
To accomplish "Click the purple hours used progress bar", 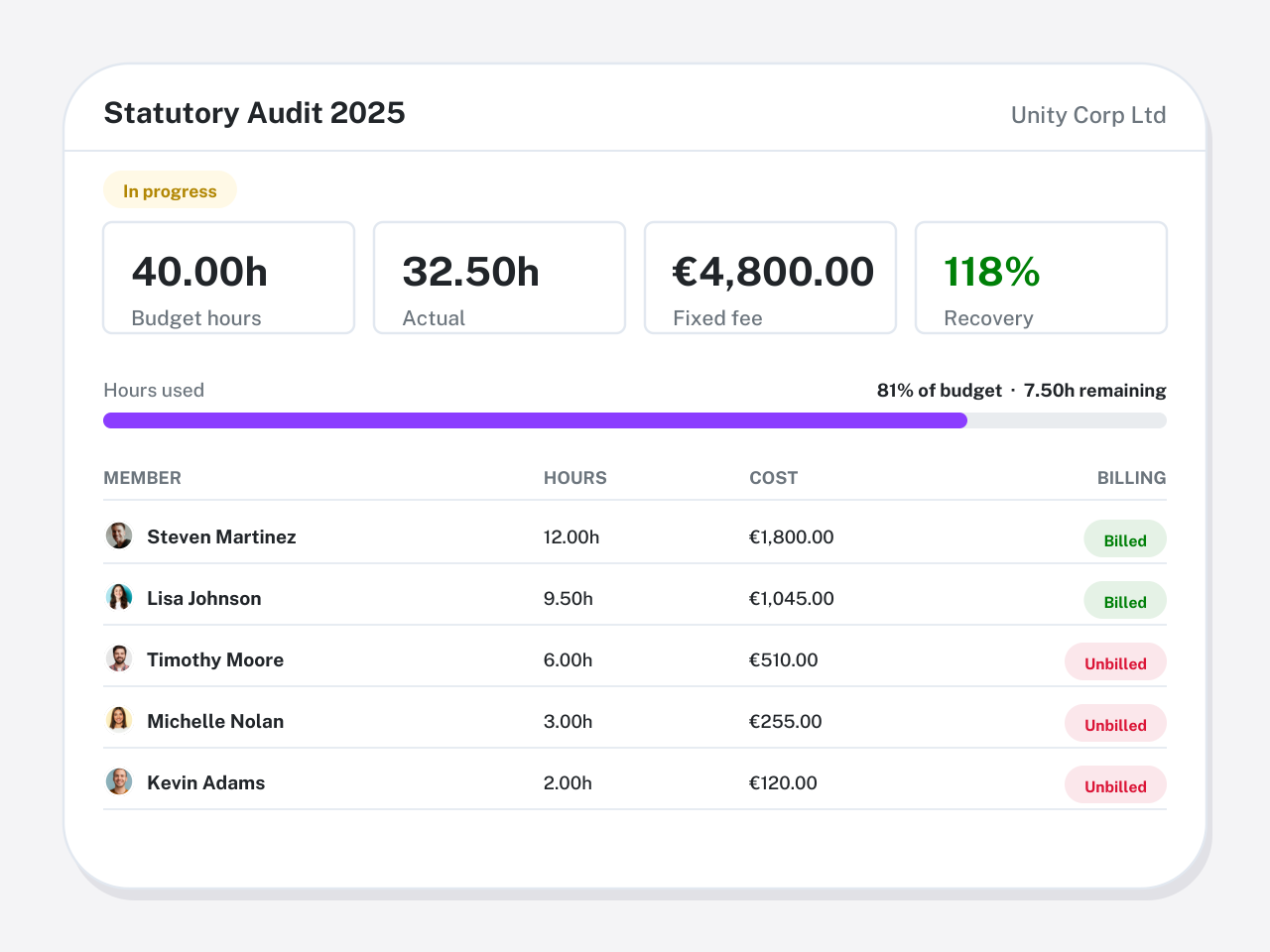I will [536, 420].
